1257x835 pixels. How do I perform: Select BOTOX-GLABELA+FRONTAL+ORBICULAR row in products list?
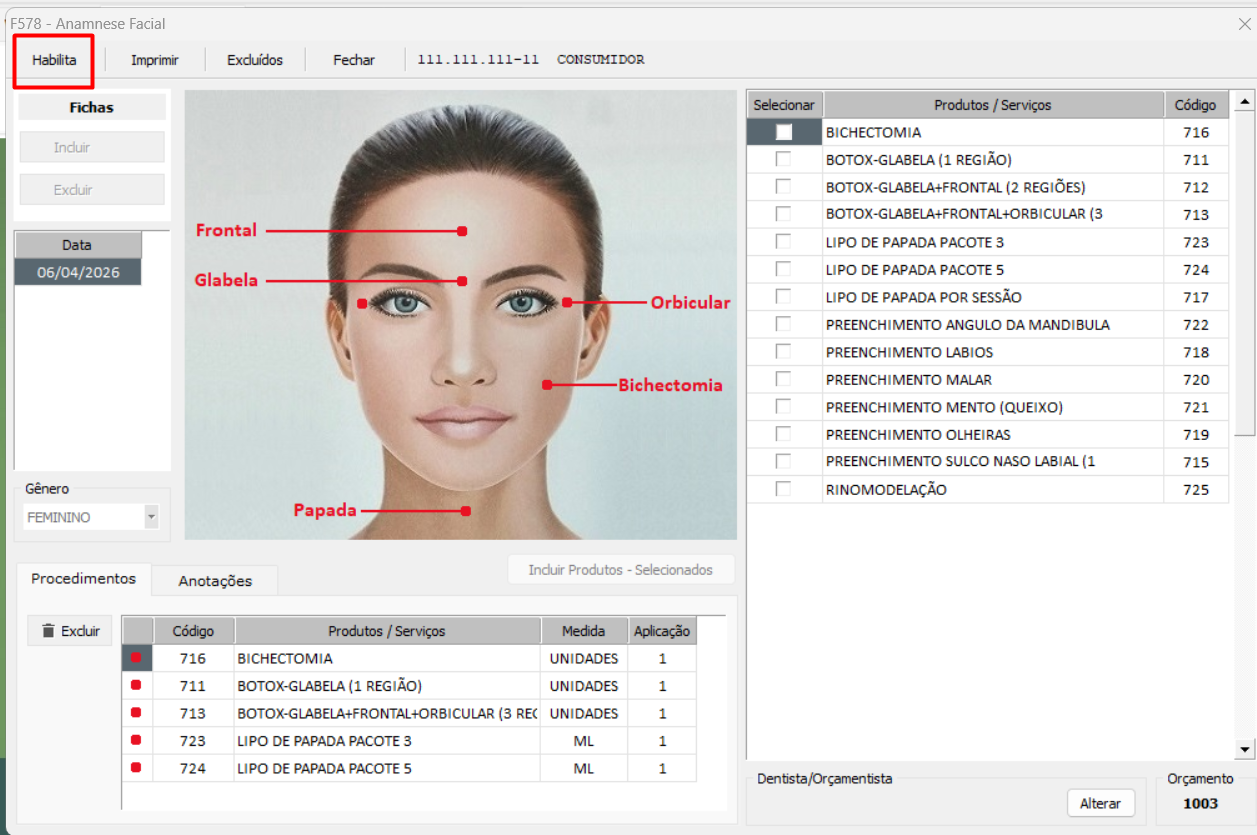tap(988, 214)
